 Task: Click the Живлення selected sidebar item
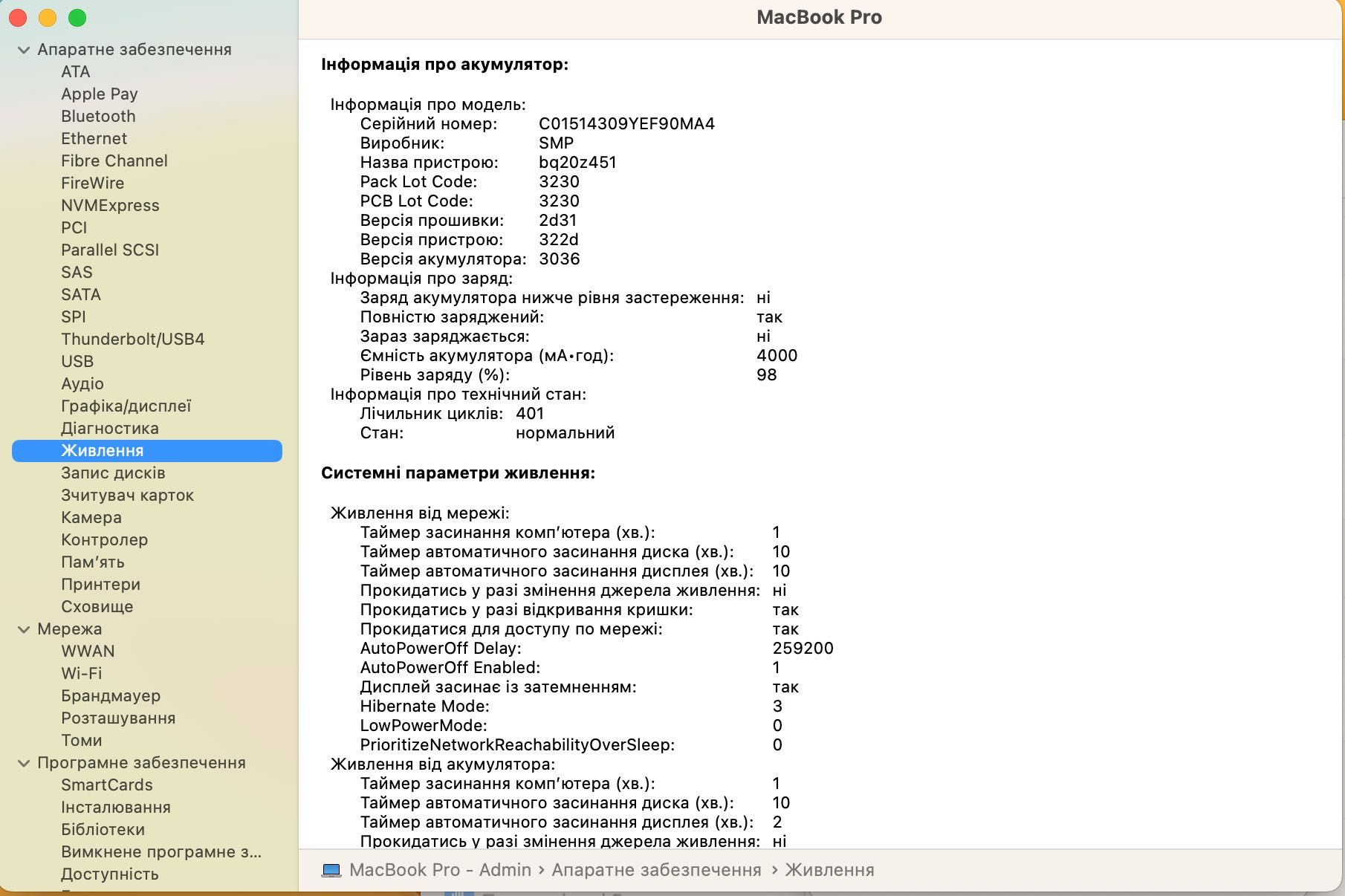pos(147,450)
